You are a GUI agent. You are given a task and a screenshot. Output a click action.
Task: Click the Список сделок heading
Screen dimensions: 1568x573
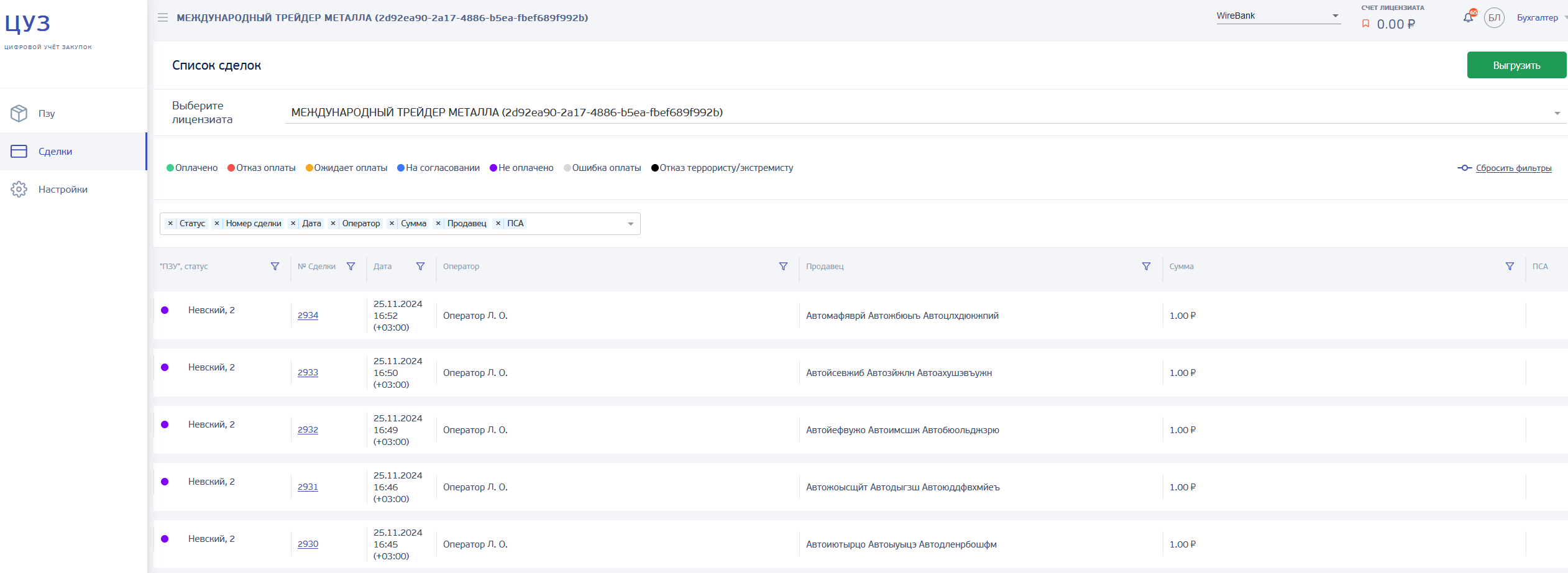[x=216, y=65]
